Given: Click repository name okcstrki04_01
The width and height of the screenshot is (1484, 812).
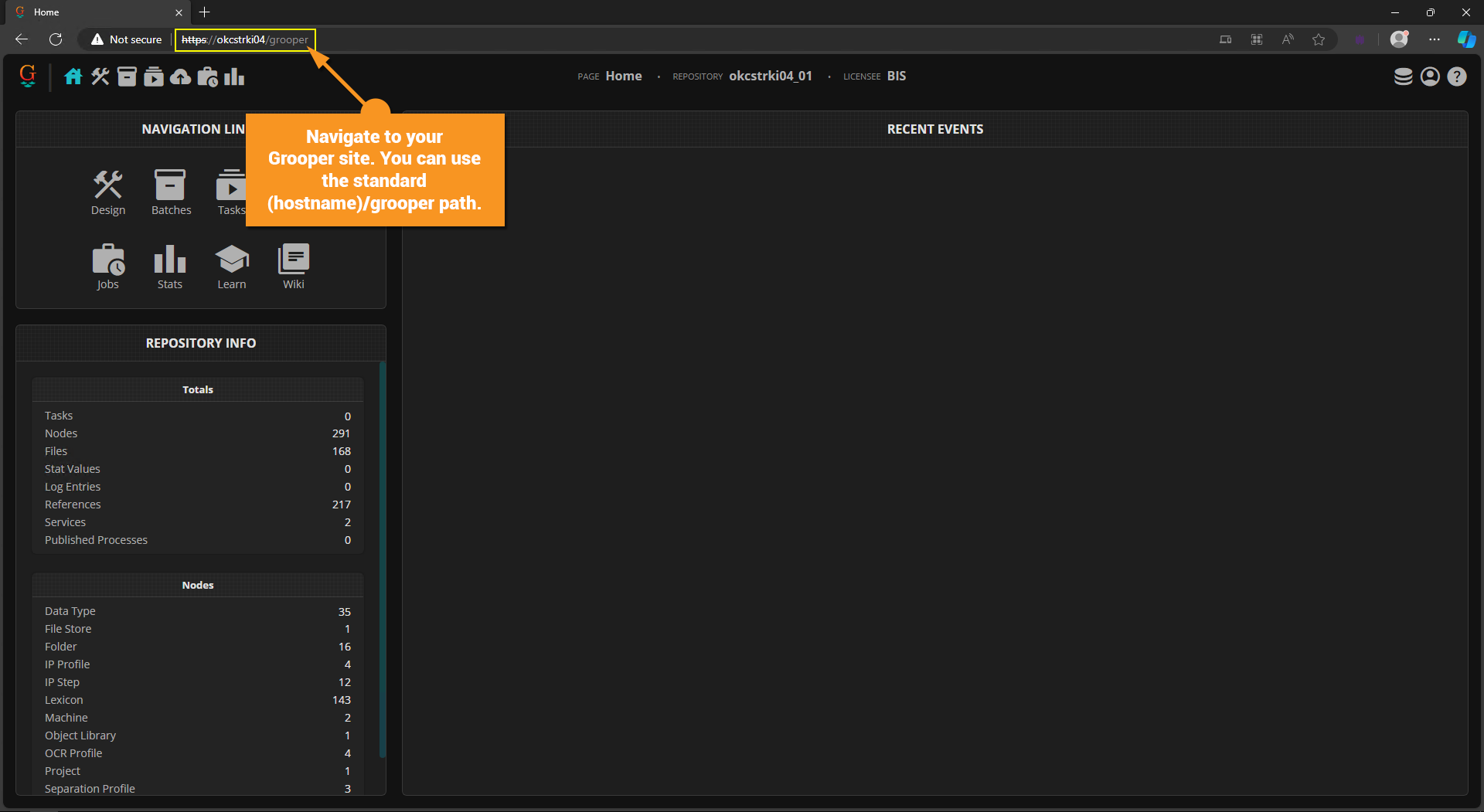Looking at the screenshot, I should coord(771,76).
